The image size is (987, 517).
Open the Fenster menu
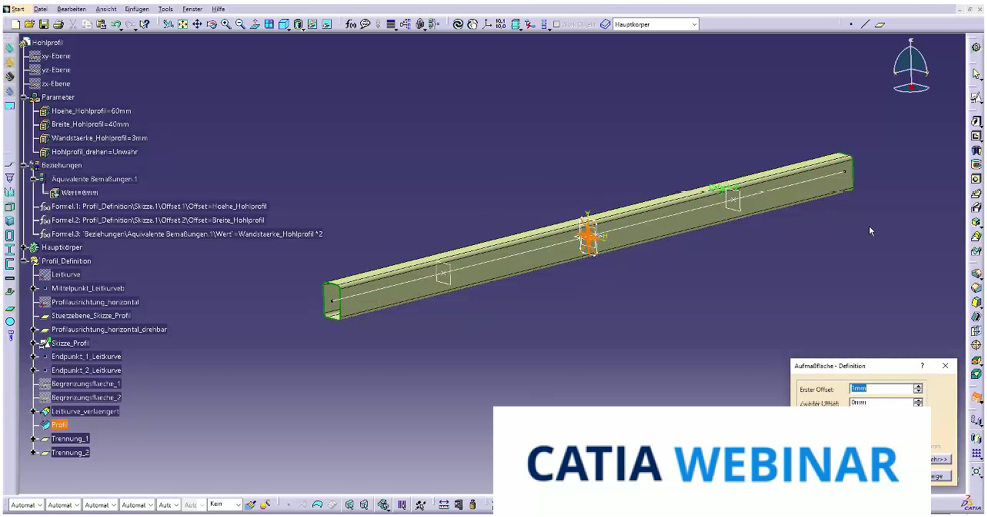tap(193, 9)
